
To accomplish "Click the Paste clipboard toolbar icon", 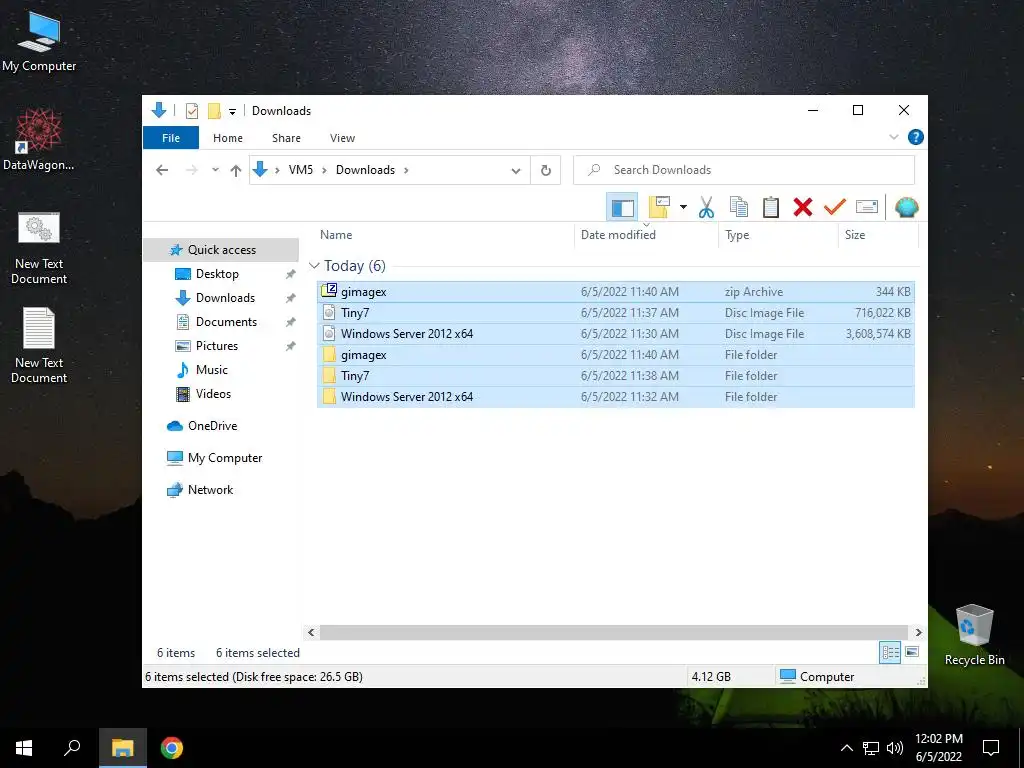I will (771, 207).
